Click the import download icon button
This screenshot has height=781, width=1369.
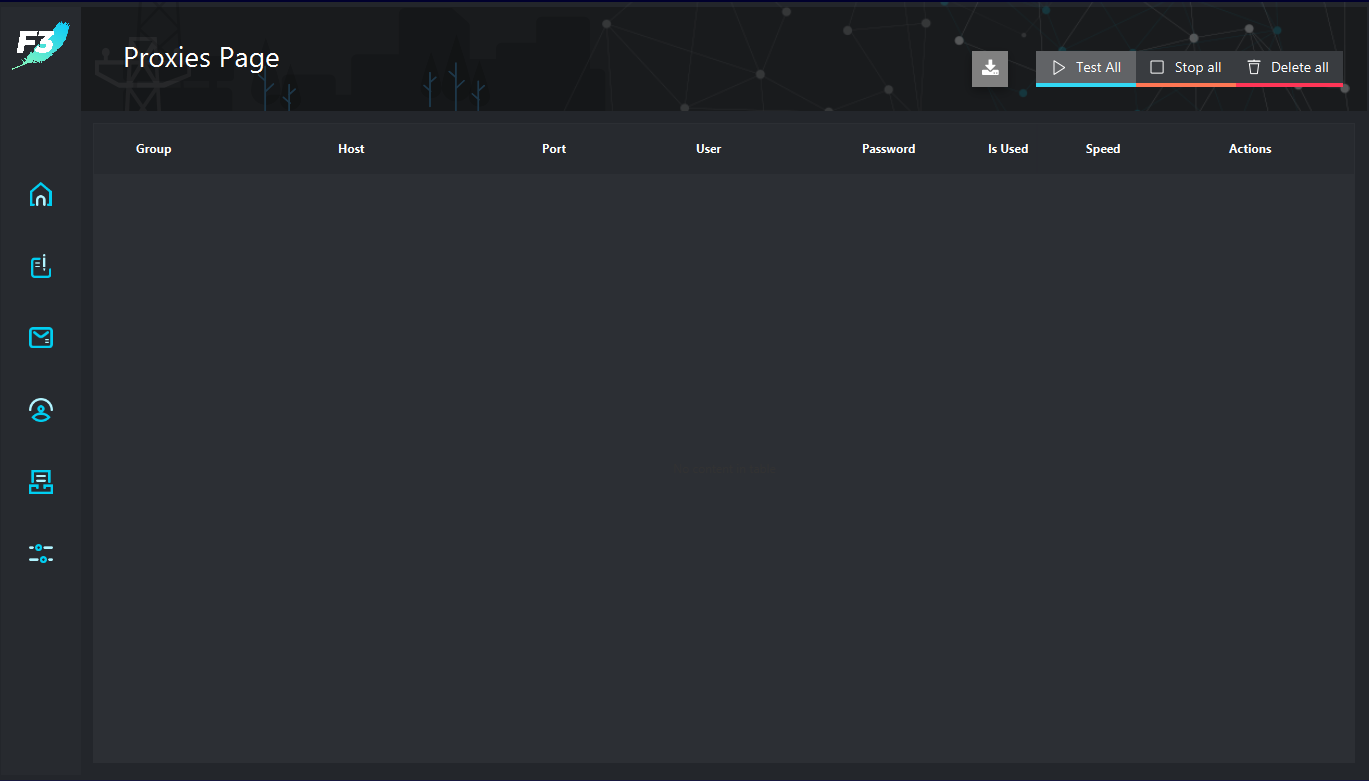tap(989, 68)
